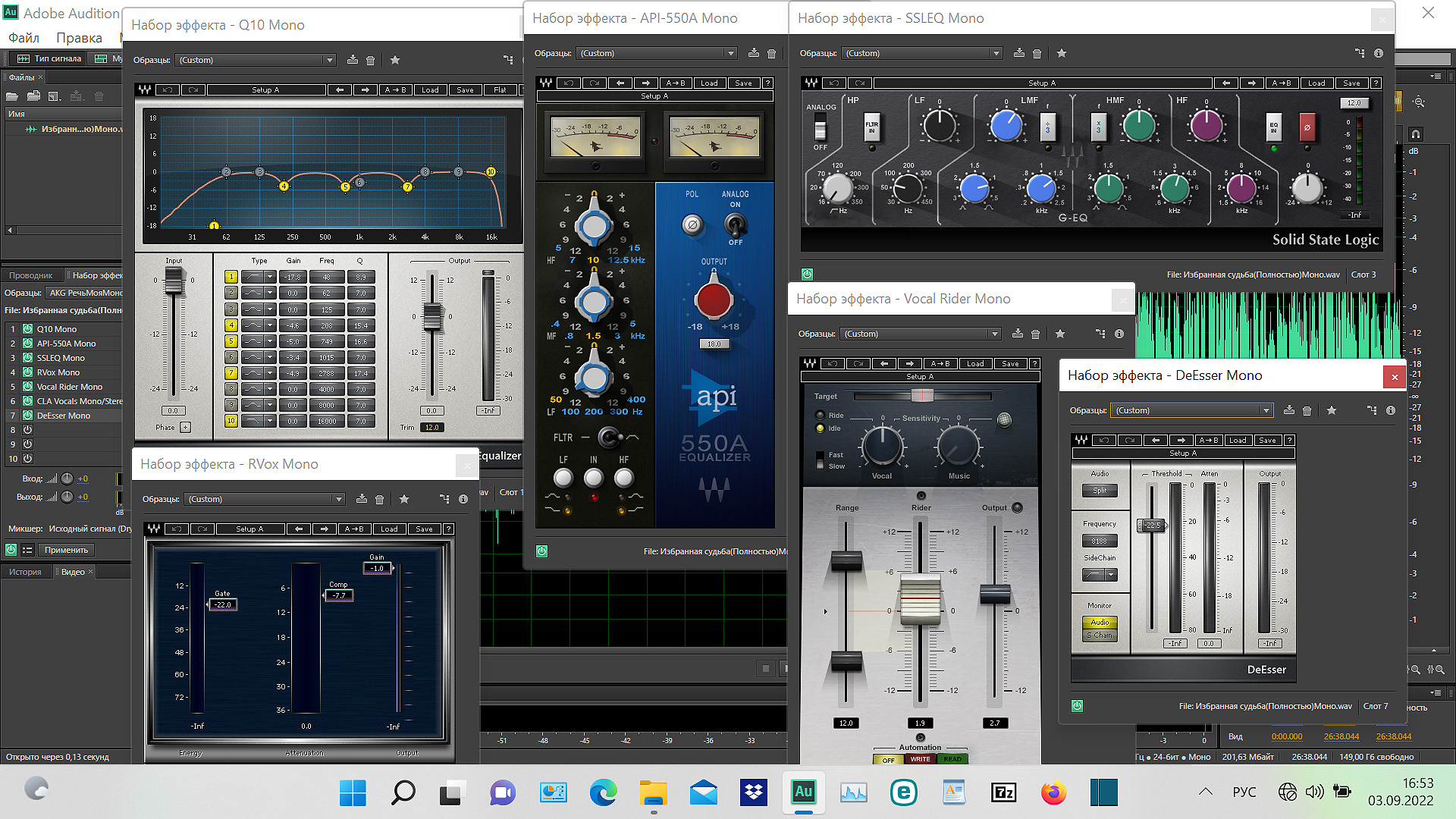
Task: Open the Файл menu
Action: [24, 37]
